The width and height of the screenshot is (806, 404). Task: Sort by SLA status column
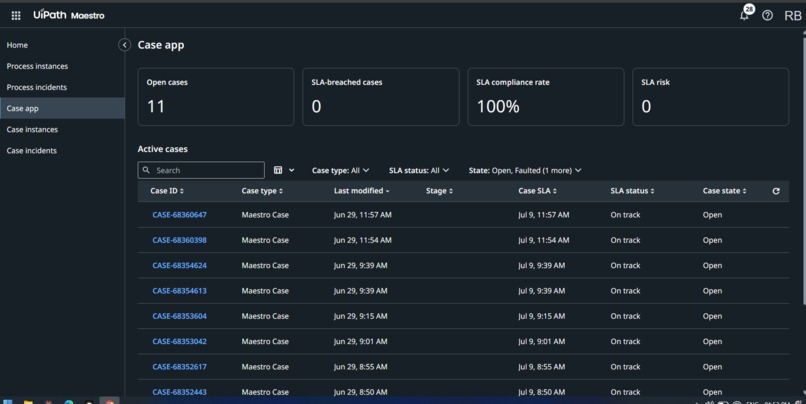pos(632,191)
